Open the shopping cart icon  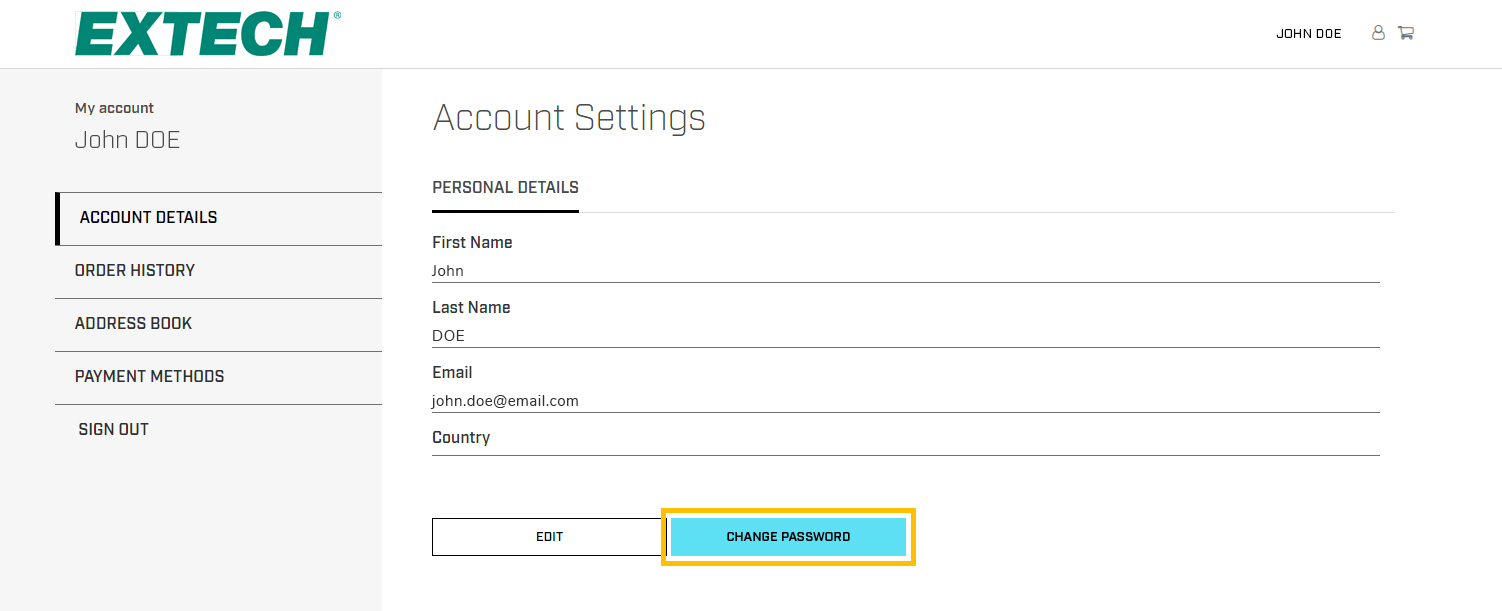(x=1405, y=33)
